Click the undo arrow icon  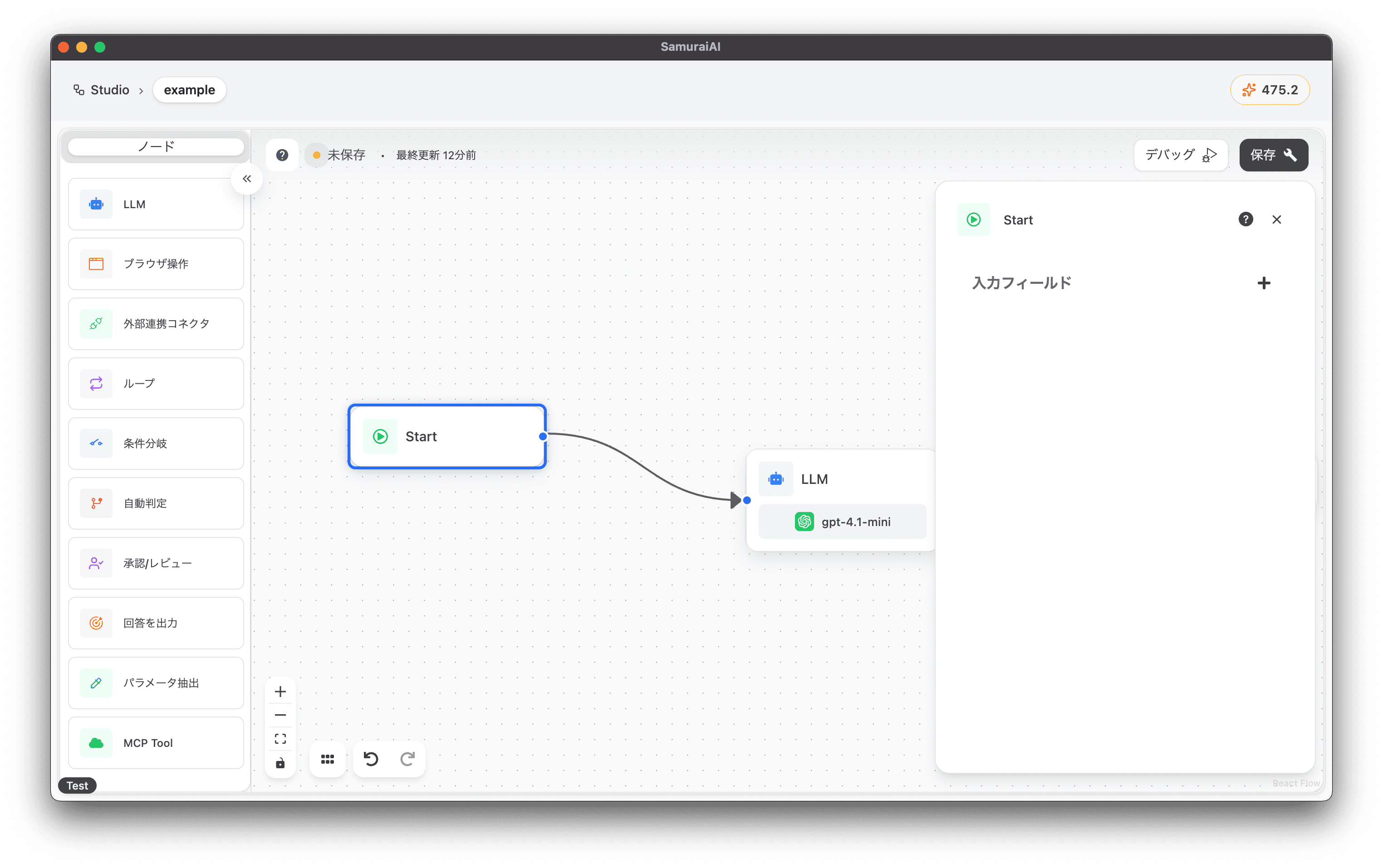[370, 759]
